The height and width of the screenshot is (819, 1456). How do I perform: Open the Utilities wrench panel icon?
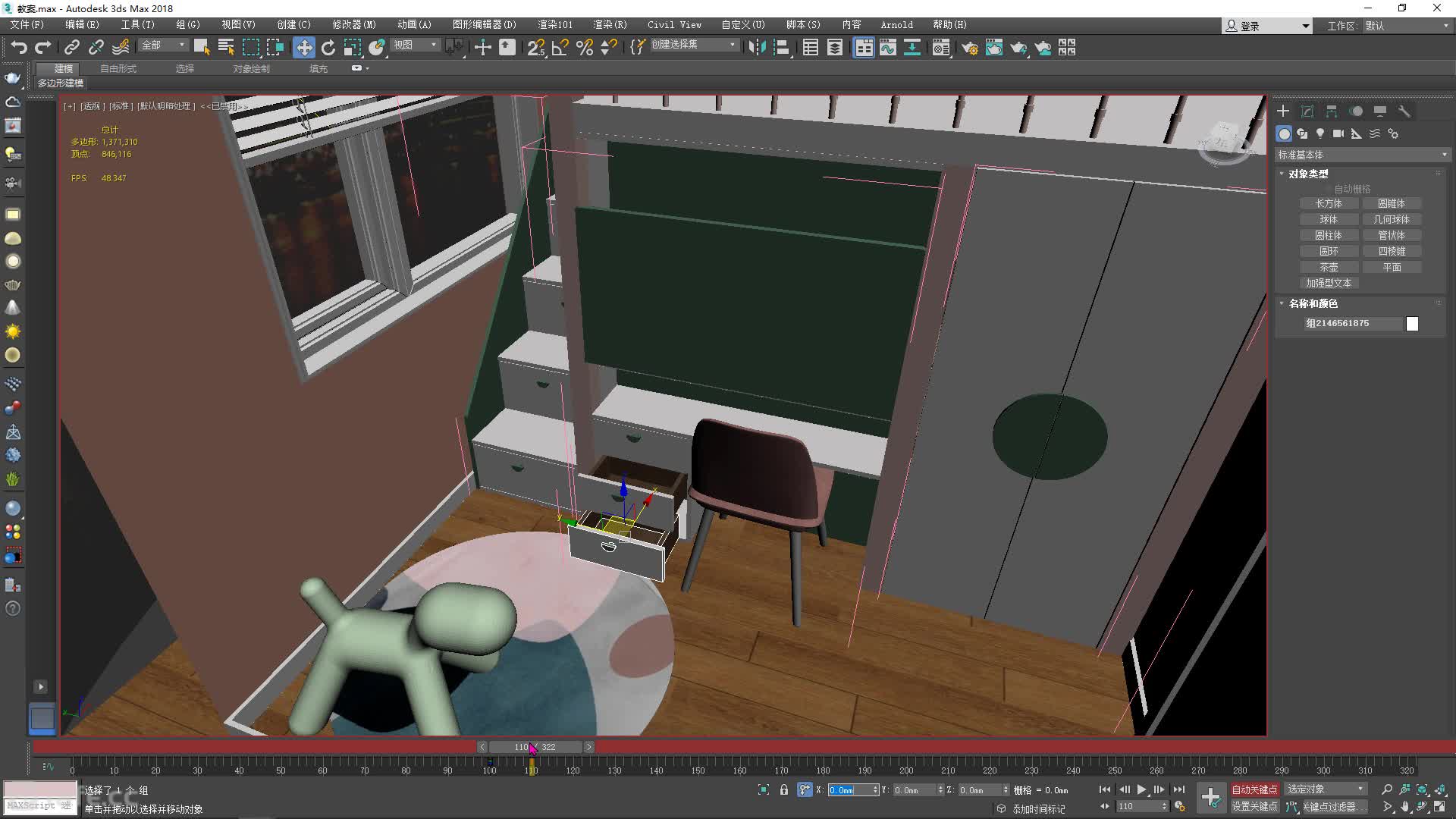(x=1404, y=111)
